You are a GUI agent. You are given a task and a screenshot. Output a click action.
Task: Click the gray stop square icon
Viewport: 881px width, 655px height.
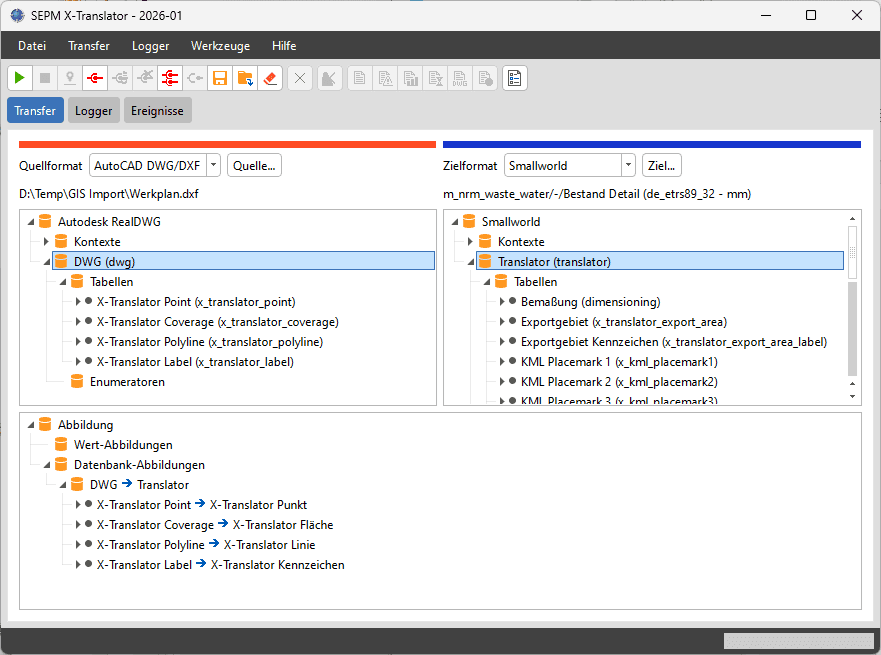pyautogui.click(x=45, y=78)
